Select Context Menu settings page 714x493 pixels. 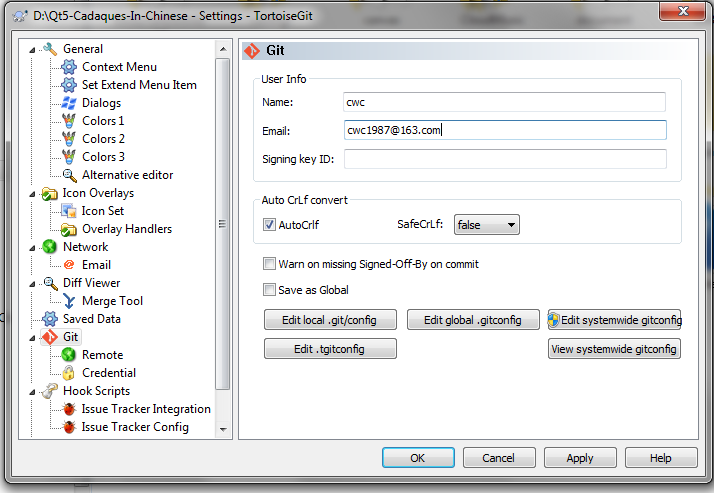tap(119, 67)
